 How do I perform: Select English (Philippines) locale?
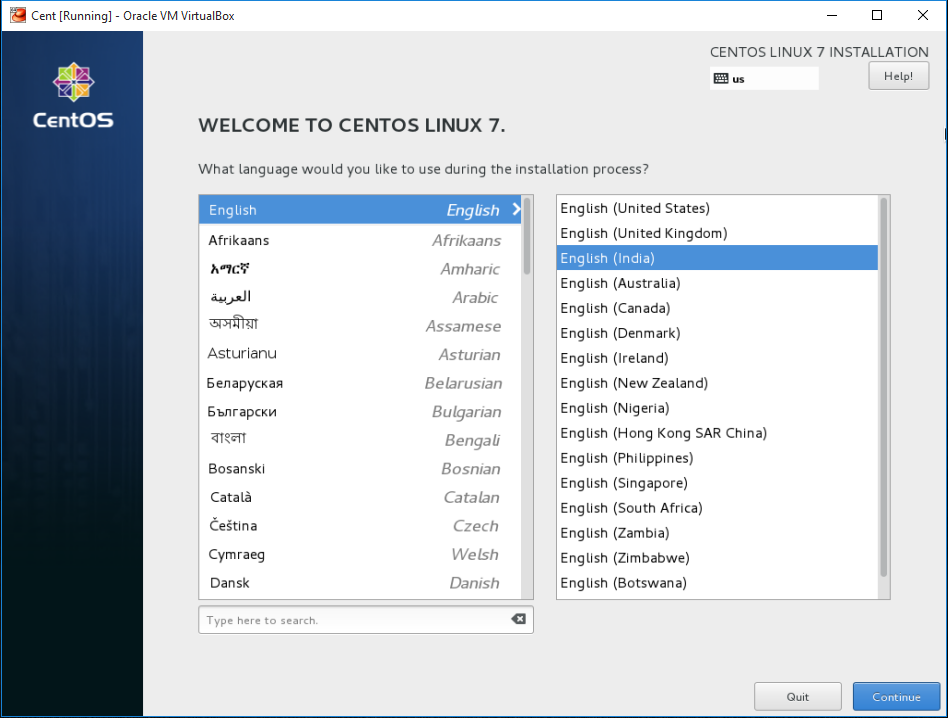[x=717, y=458]
